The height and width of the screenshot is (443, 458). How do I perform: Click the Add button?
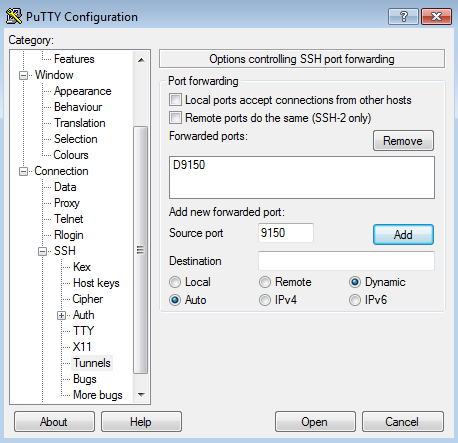403,235
